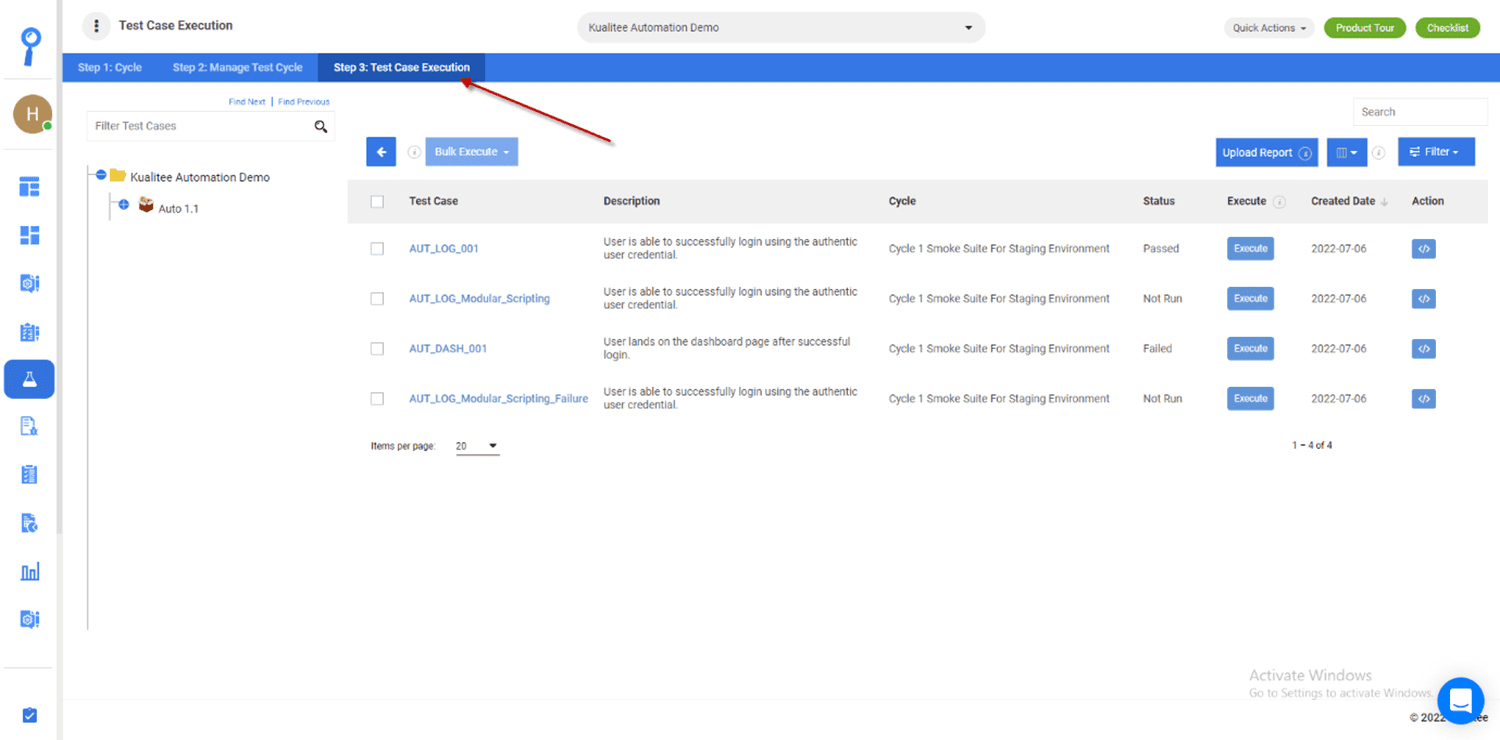1500x740 pixels.
Task: Click the blue back arrow button
Action: (x=381, y=152)
